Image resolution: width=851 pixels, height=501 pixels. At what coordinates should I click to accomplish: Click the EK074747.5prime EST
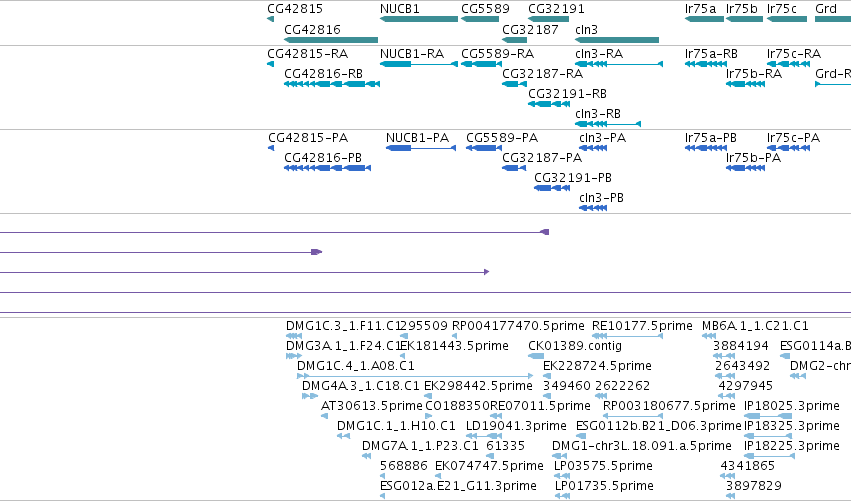point(438,476)
